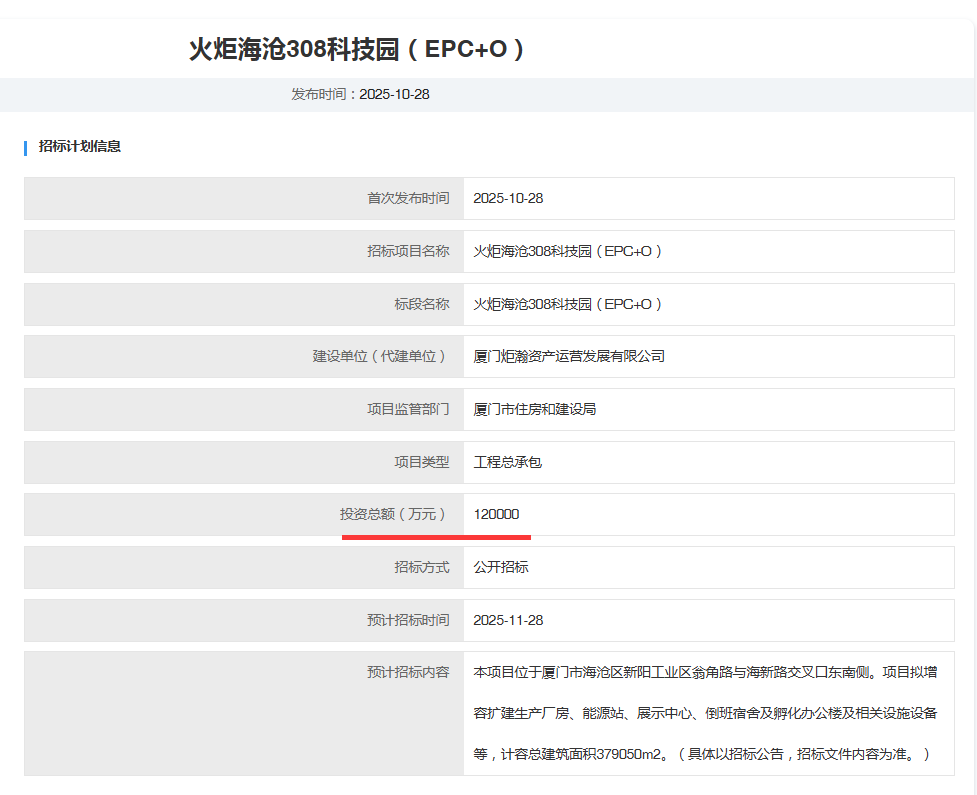The height and width of the screenshot is (795, 977).
Task: Click the 预计招标内容 label cell
Action: [x=408, y=673]
